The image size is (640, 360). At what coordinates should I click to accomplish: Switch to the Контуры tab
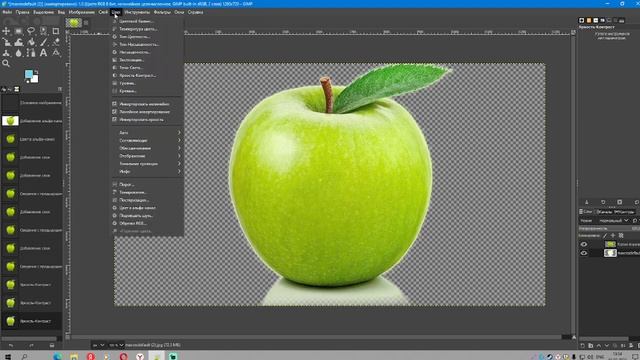coord(624,212)
